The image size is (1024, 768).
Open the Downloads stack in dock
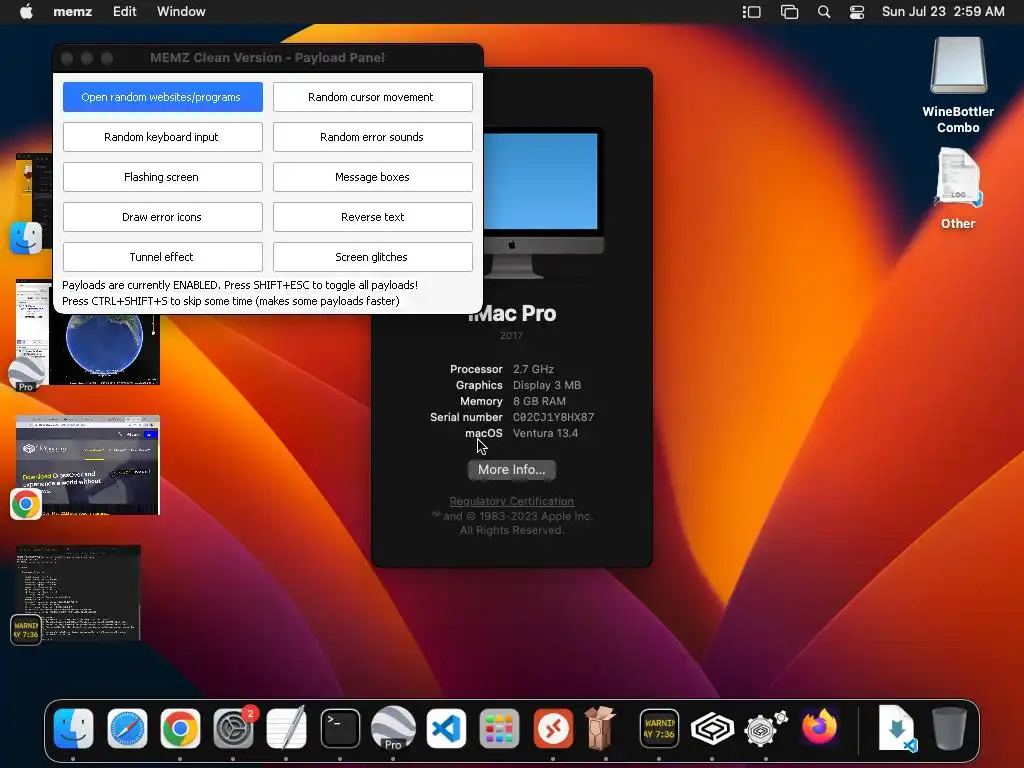[x=897, y=728]
